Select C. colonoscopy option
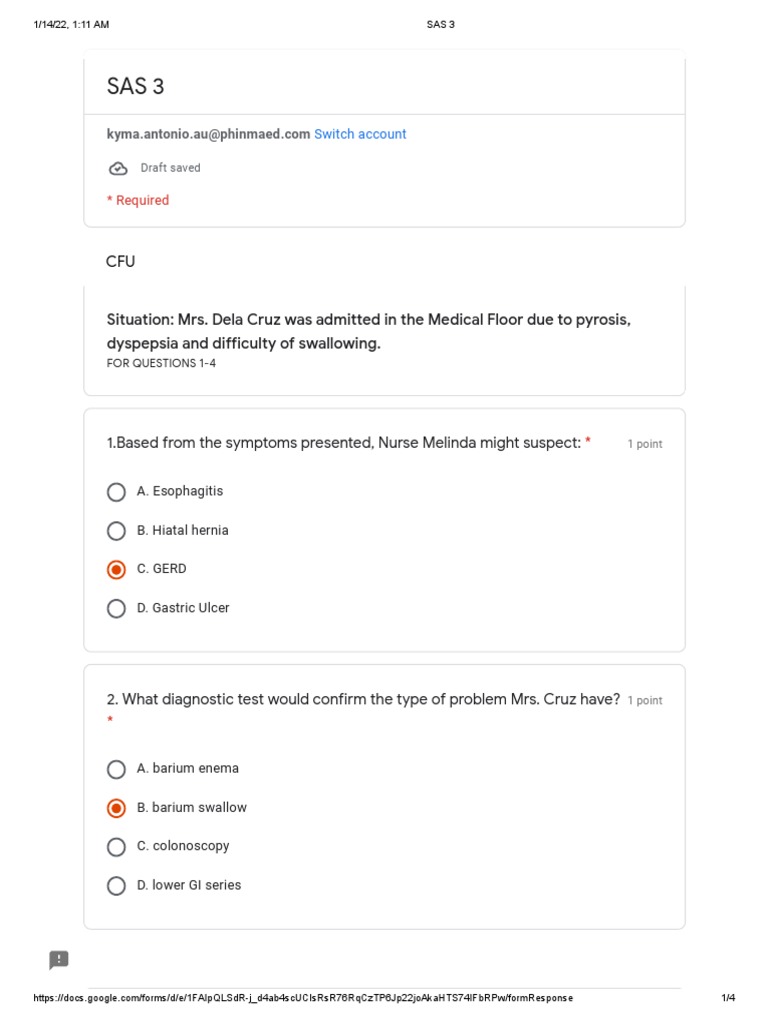Image resolution: width=768 pixels, height=1024 pixels. point(116,846)
